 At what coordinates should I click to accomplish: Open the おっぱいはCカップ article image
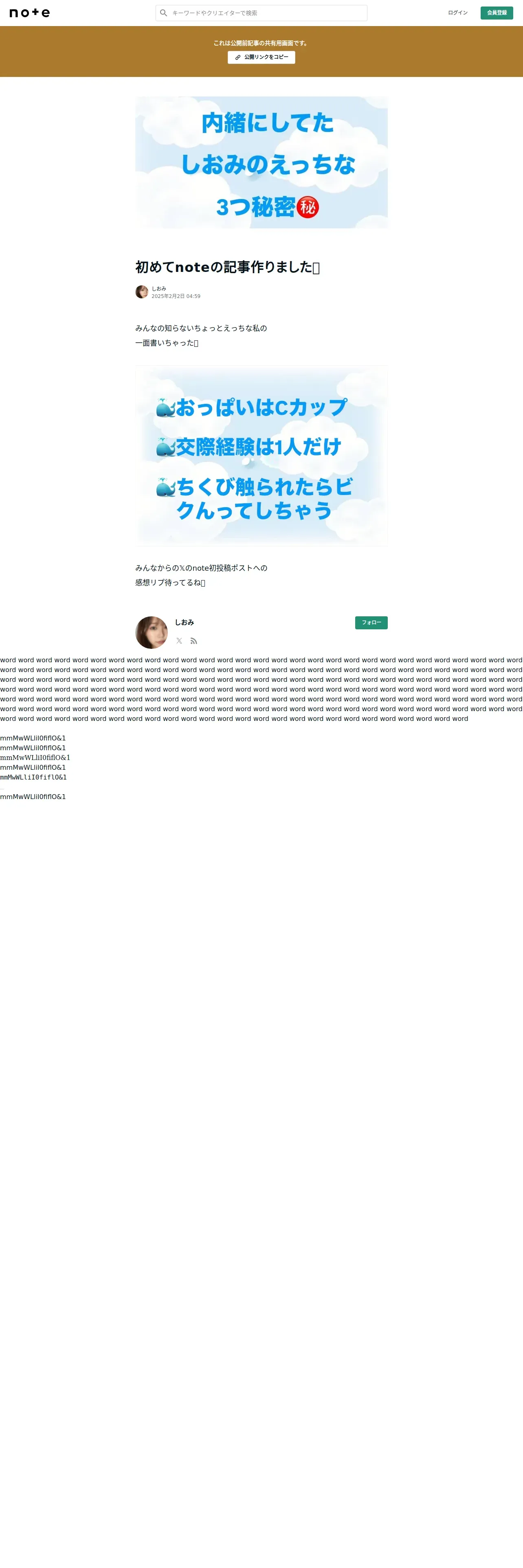click(261, 456)
